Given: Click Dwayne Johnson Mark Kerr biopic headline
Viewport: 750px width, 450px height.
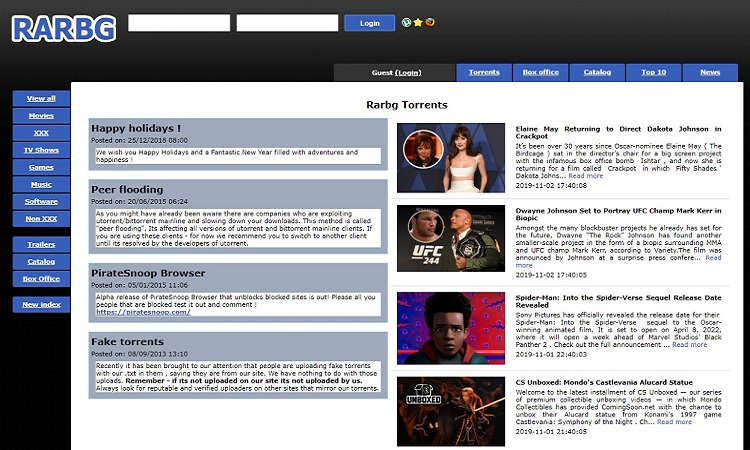Looking at the screenshot, I should 618,214.
